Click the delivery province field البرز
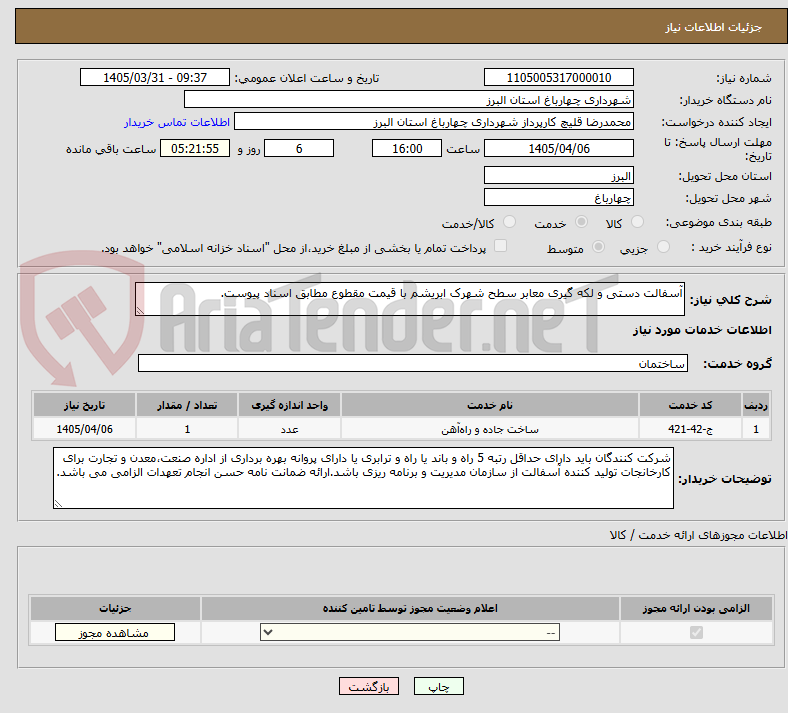This screenshot has height=713, width=788. (x=559, y=175)
